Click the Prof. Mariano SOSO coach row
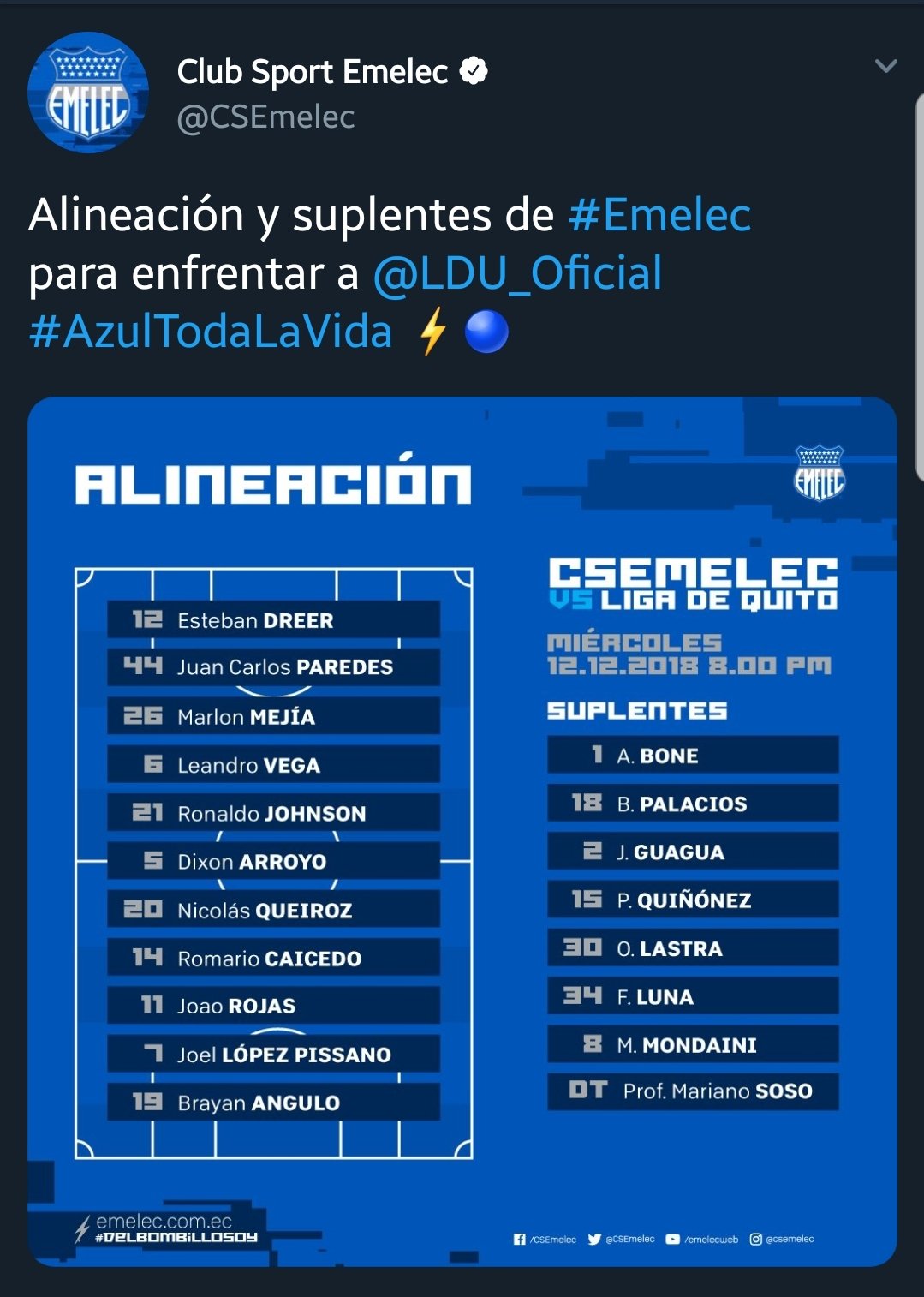The image size is (924, 1297). tap(693, 1091)
